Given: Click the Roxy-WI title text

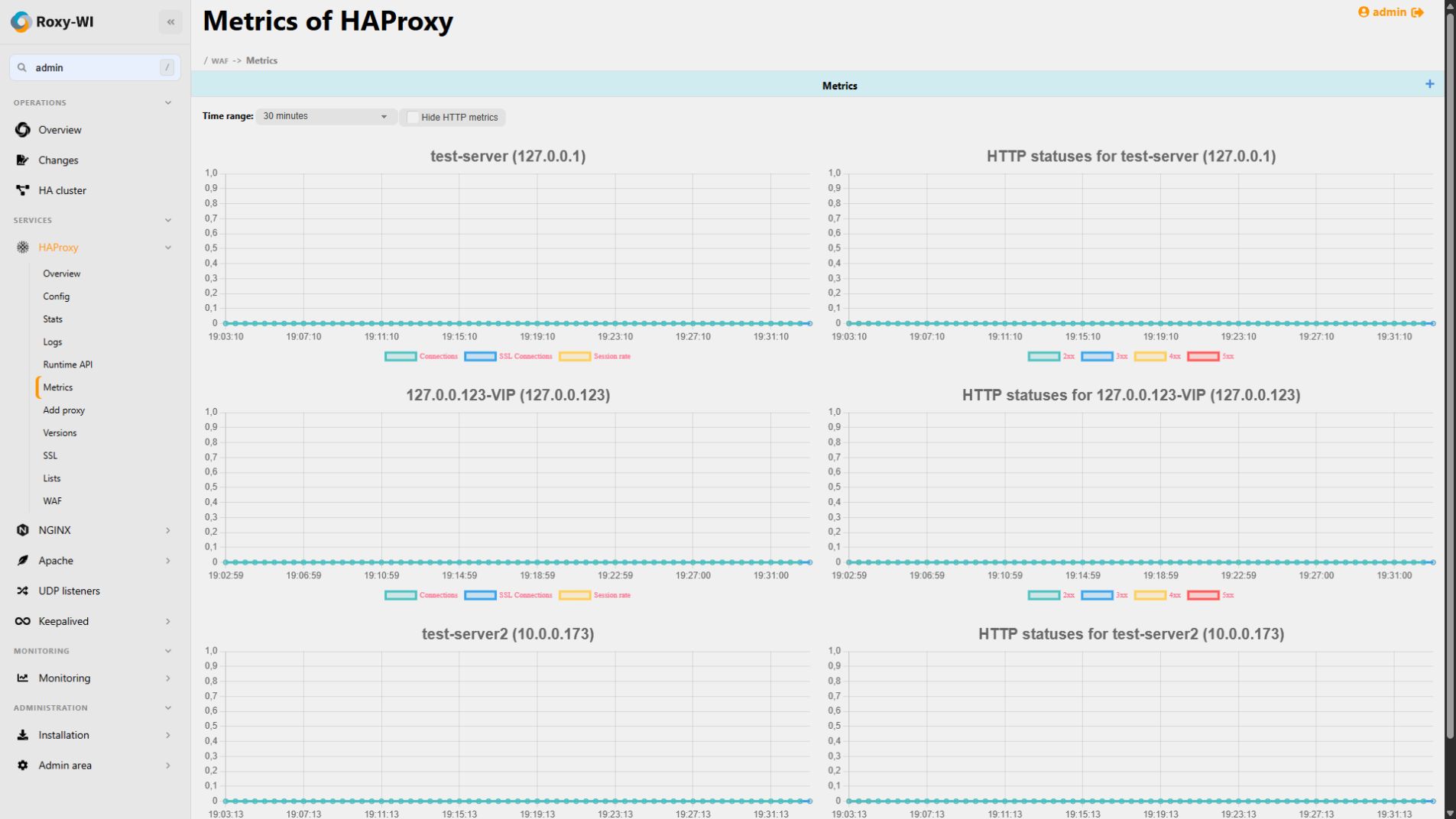Looking at the screenshot, I should 64,22.
